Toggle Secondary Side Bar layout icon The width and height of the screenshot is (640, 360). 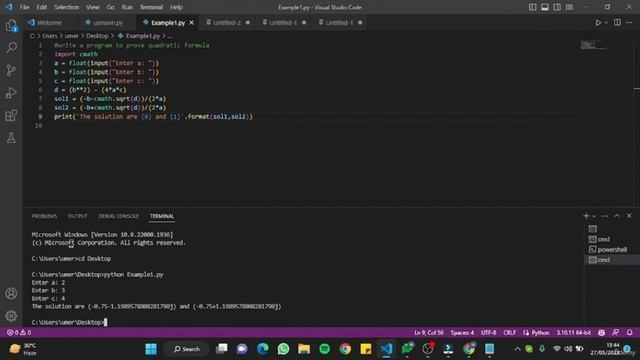[x=557, y=7]
